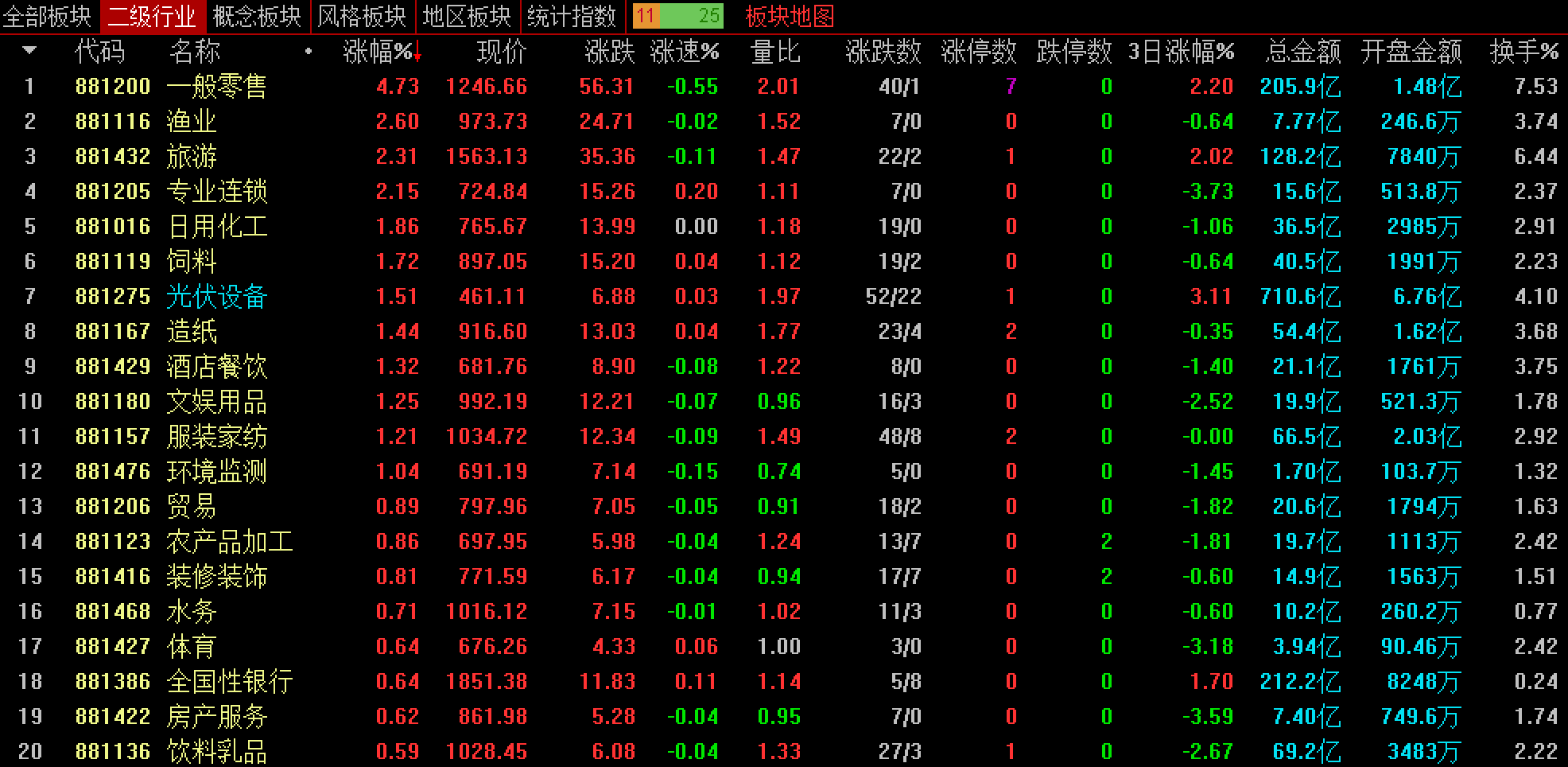The width and height of the screenshot is (1568, 767).
Task: Select 农产品加工 sector name
Action: coord(230,541)
